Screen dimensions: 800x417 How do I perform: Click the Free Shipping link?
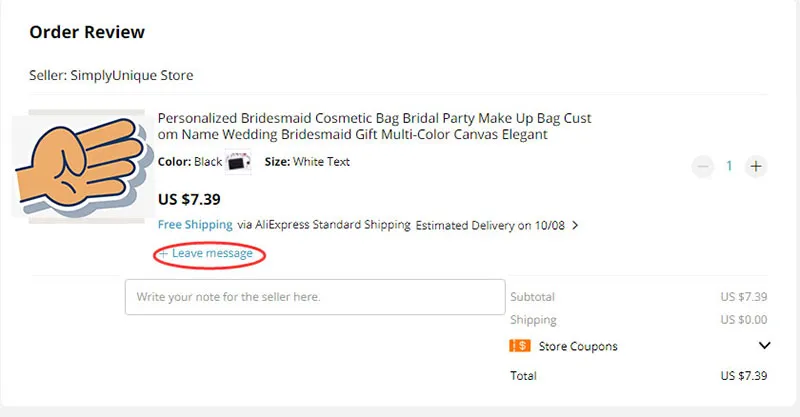(195, 225)
